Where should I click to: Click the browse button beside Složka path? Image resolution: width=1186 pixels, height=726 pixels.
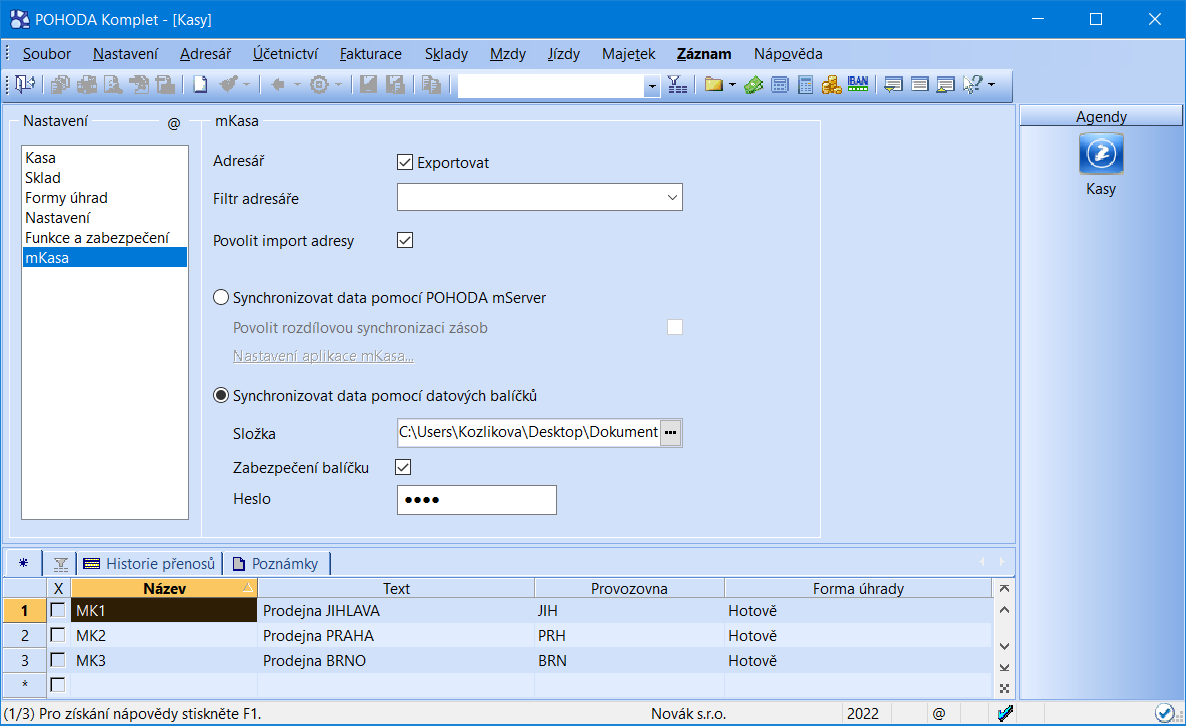[x=671, y=433]
